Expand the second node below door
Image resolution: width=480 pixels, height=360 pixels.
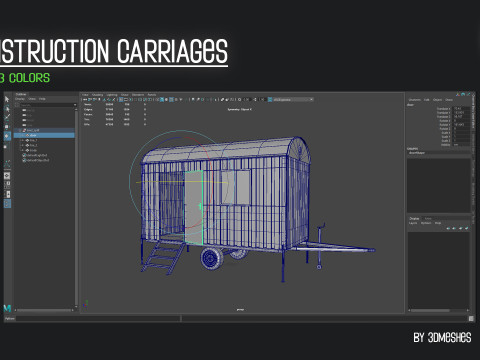click(21, 145)
